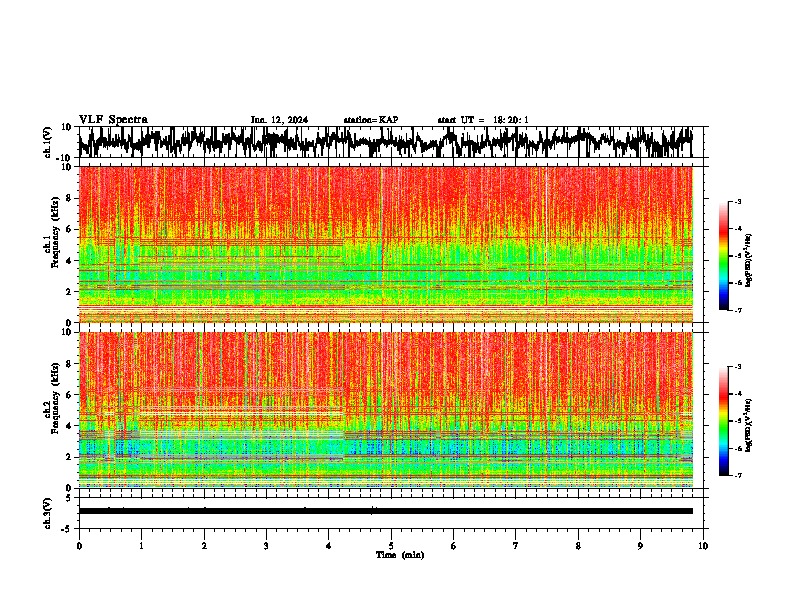Click the ch.2 color bar "log(PSD)" label
The width and height of the screenshot is (792, 612).
tap(749, 425)
